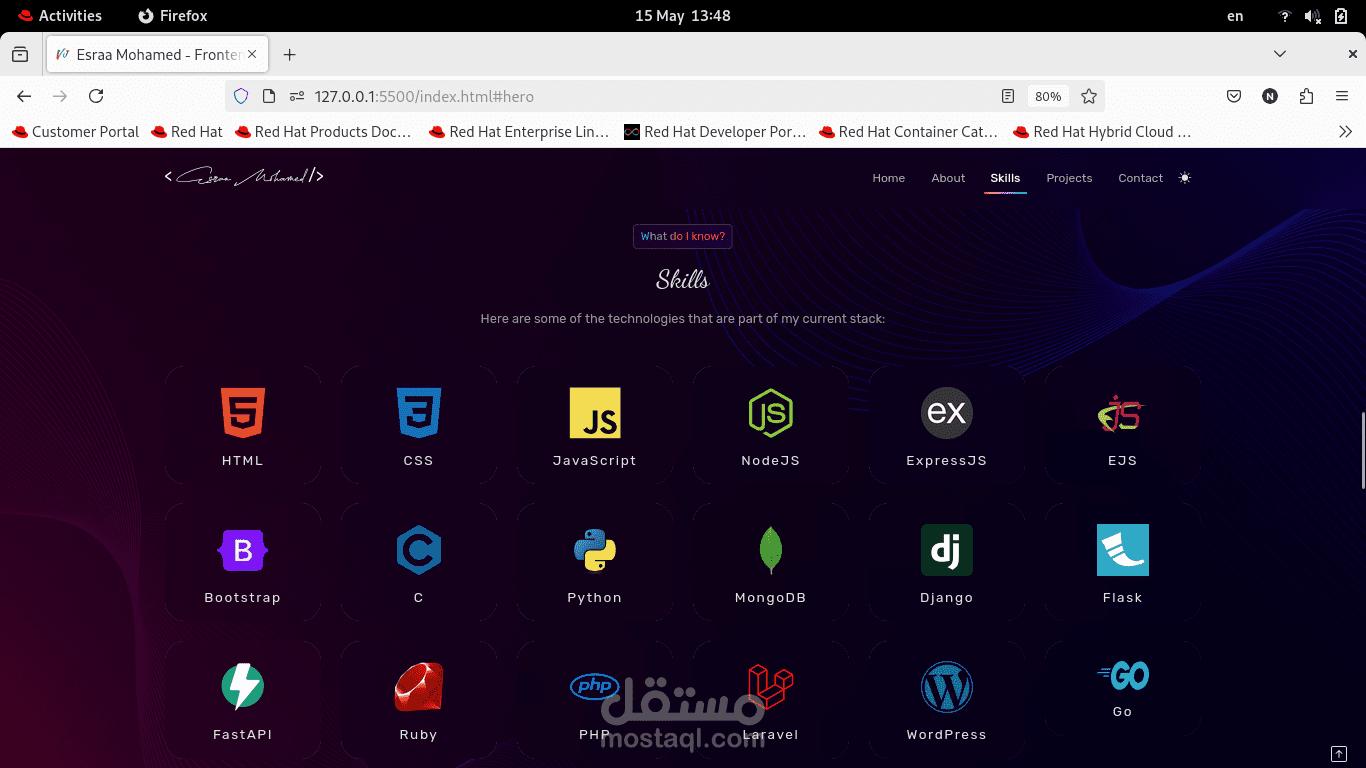The width and height of the screenshot is (1366, 768).
Task: Select the ExpressJS round logo
Action: (947, 413)
